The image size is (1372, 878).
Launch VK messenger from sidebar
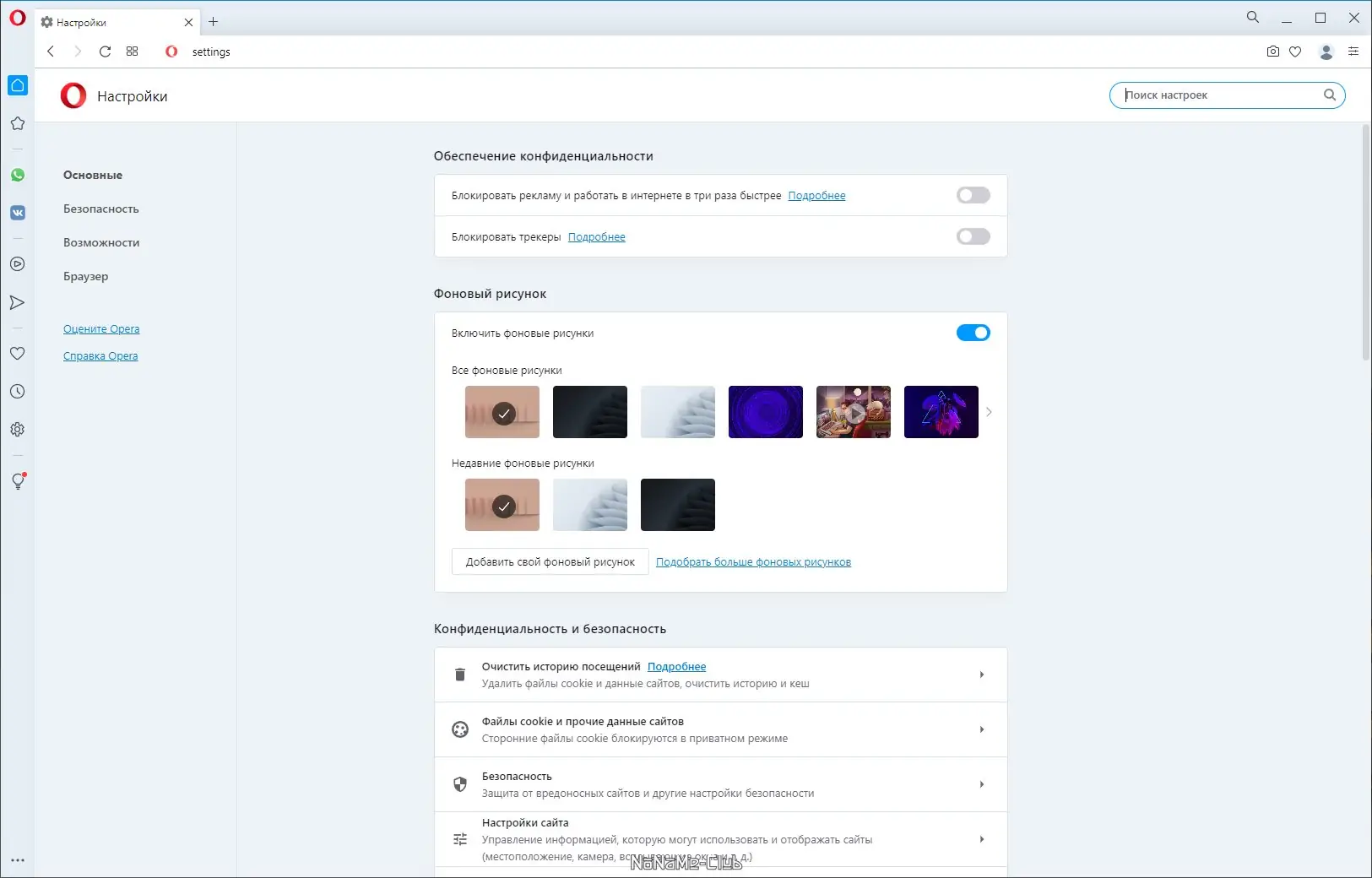click(18, 213)
